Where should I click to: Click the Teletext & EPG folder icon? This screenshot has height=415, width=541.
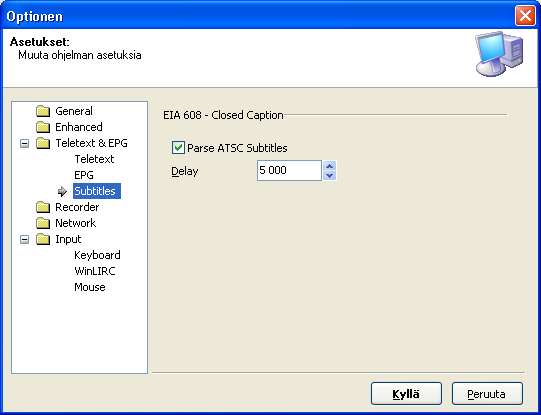pos(43,143)
